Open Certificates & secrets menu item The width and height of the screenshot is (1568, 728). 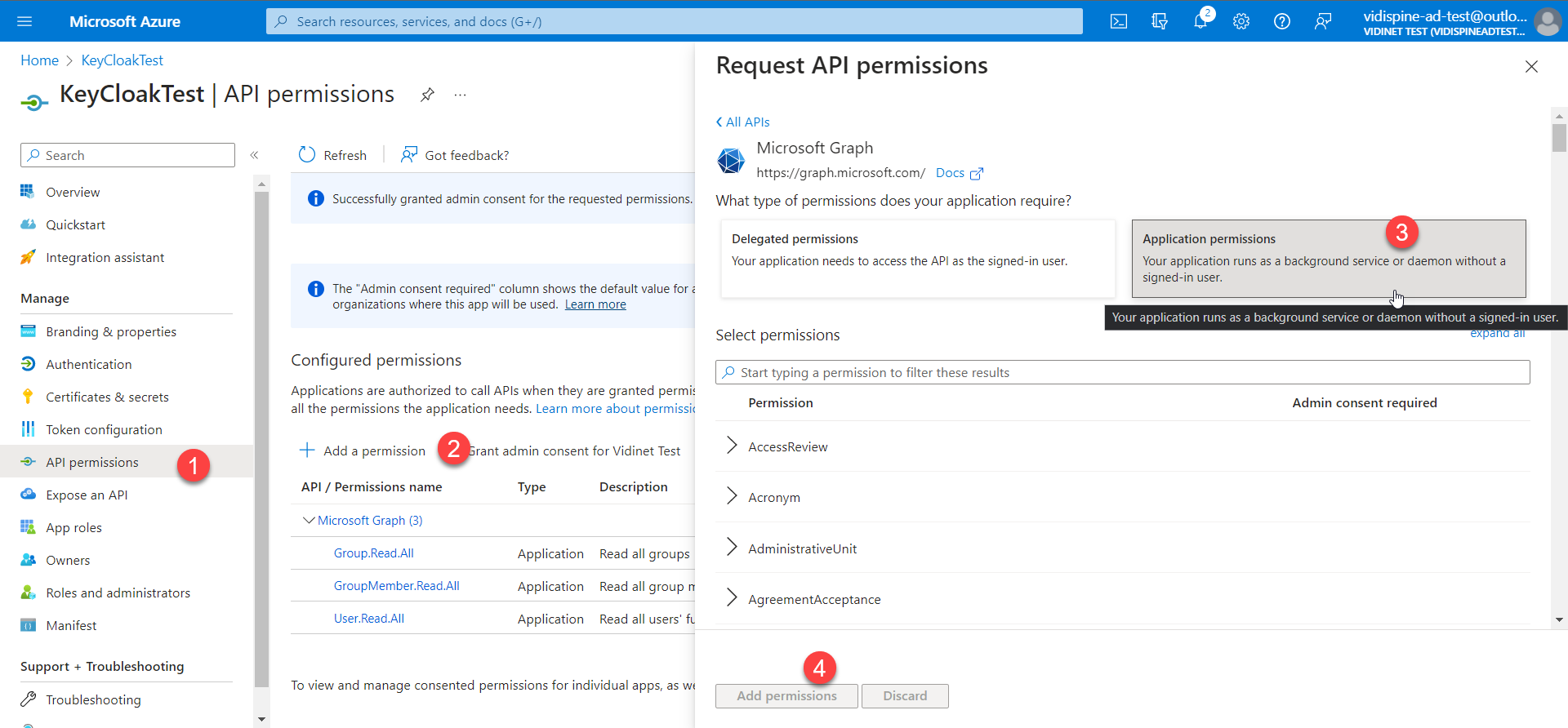(107, 397)
